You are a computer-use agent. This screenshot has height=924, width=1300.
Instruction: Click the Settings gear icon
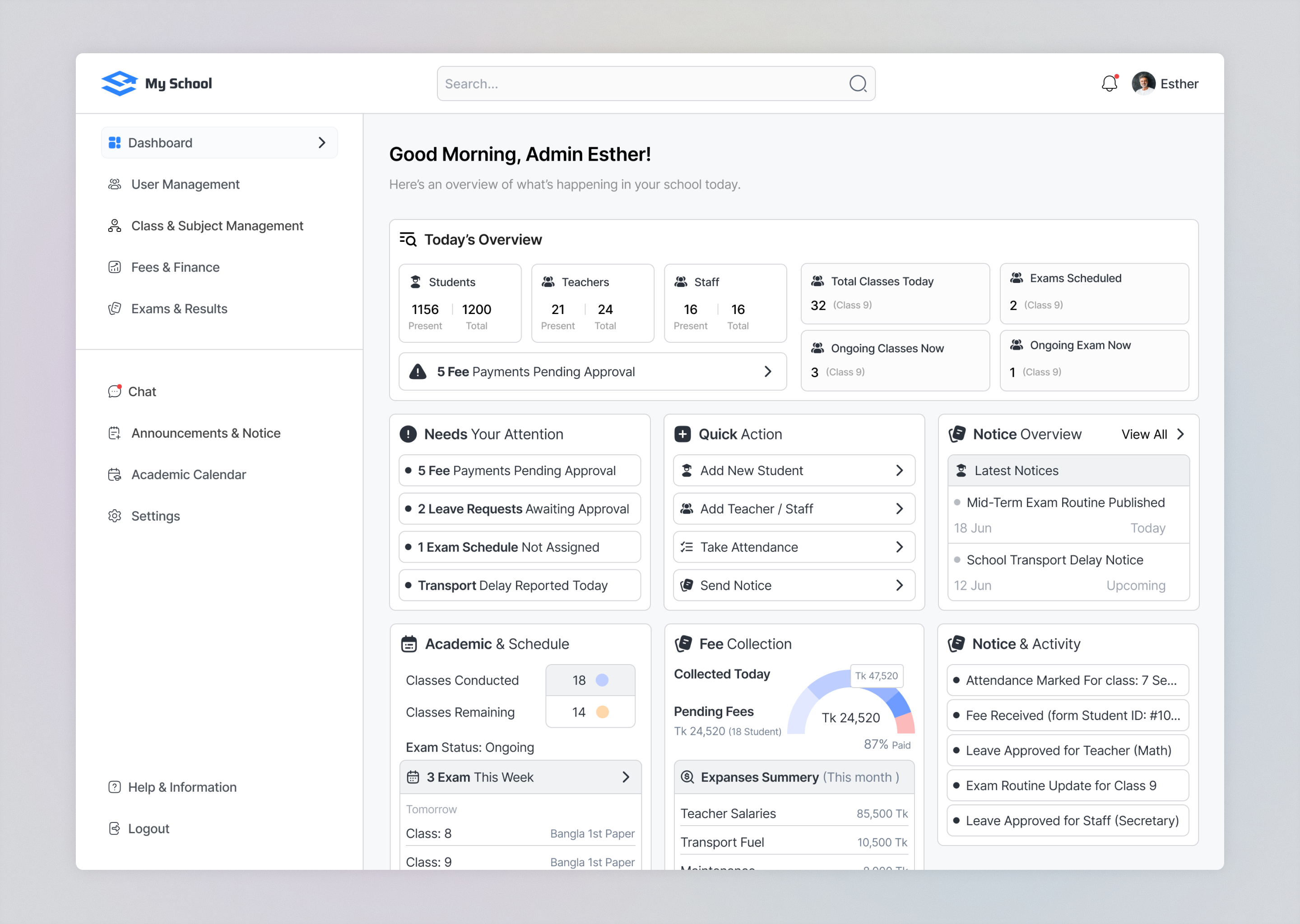(x=114, y=516)
